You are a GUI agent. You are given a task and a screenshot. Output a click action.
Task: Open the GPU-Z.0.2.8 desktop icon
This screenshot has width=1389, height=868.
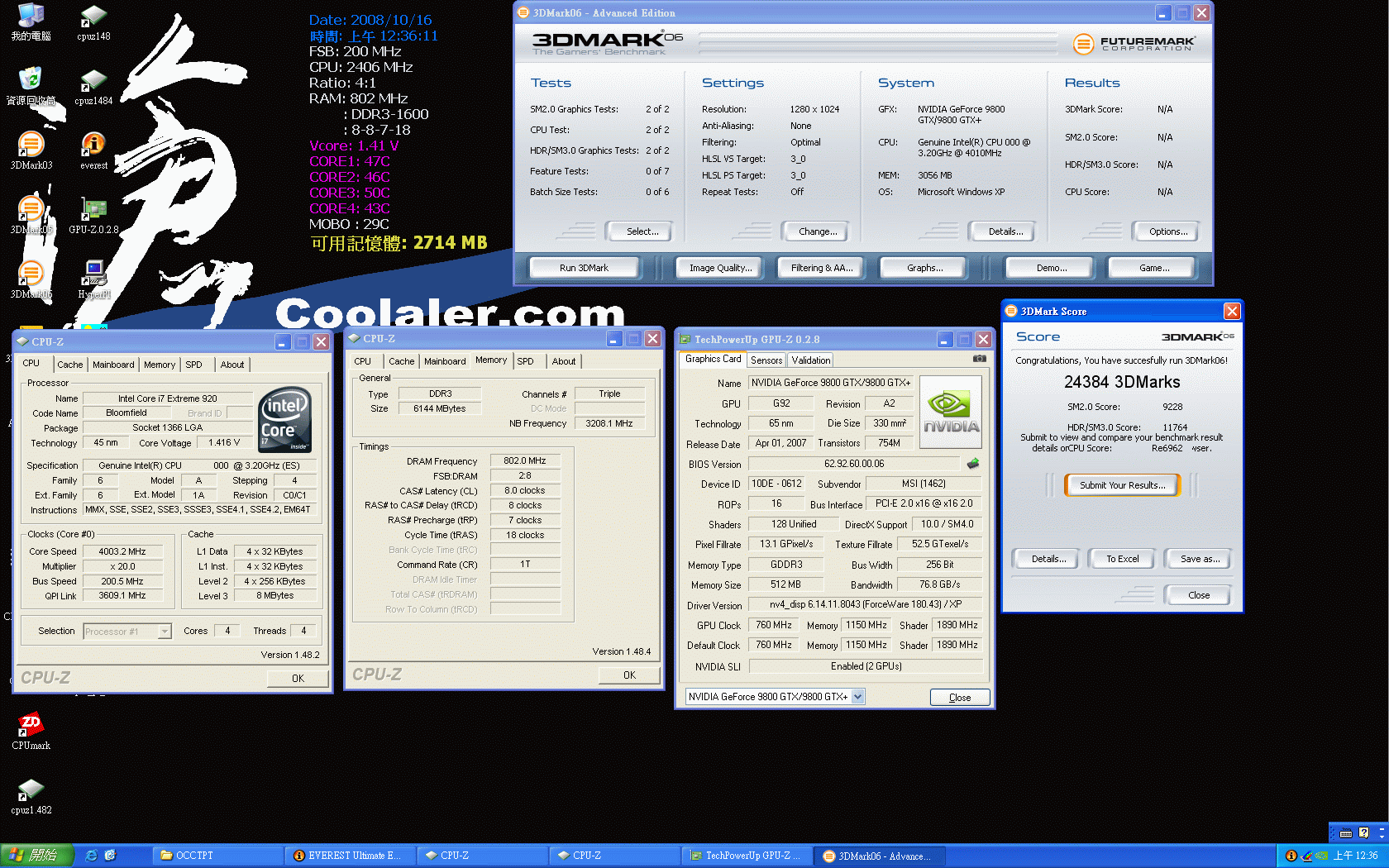tap(93, 215)
